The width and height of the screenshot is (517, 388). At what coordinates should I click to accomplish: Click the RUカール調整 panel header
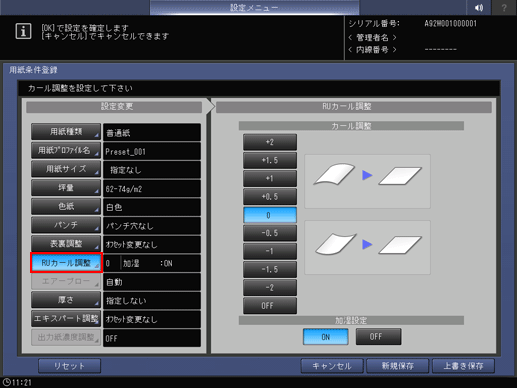354,107
